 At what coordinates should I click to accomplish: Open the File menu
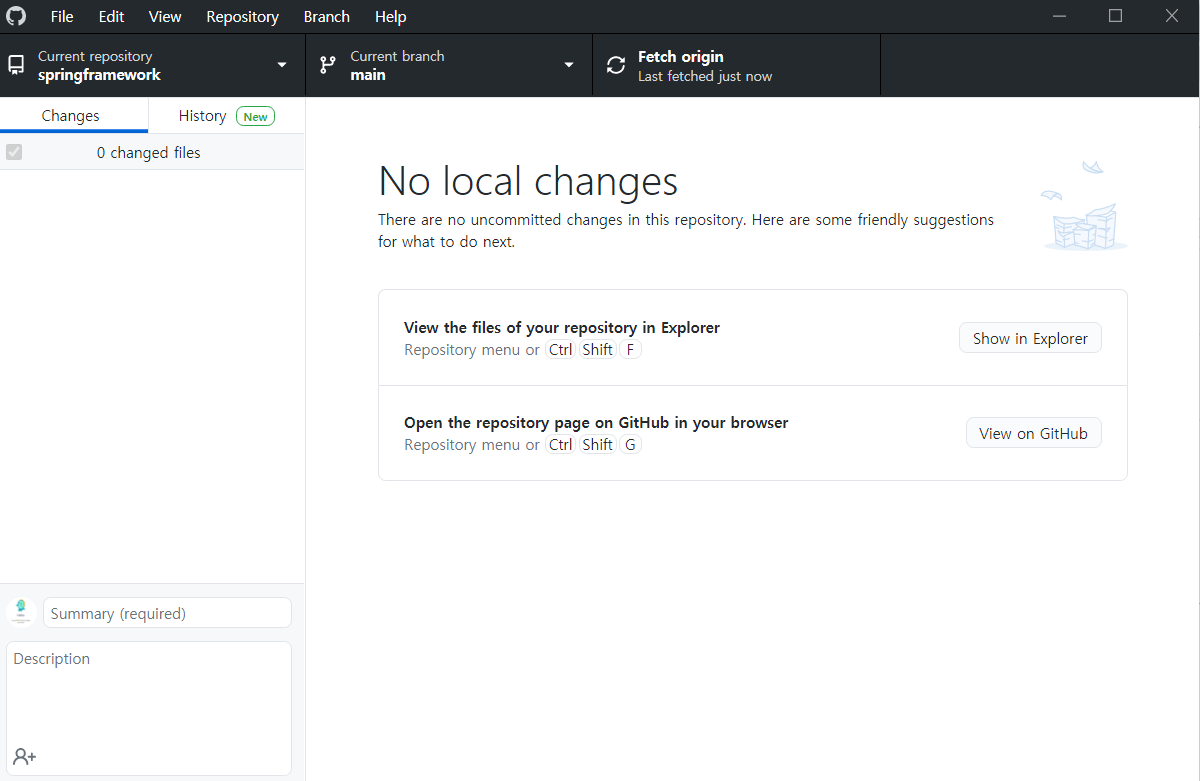(62, 16)
